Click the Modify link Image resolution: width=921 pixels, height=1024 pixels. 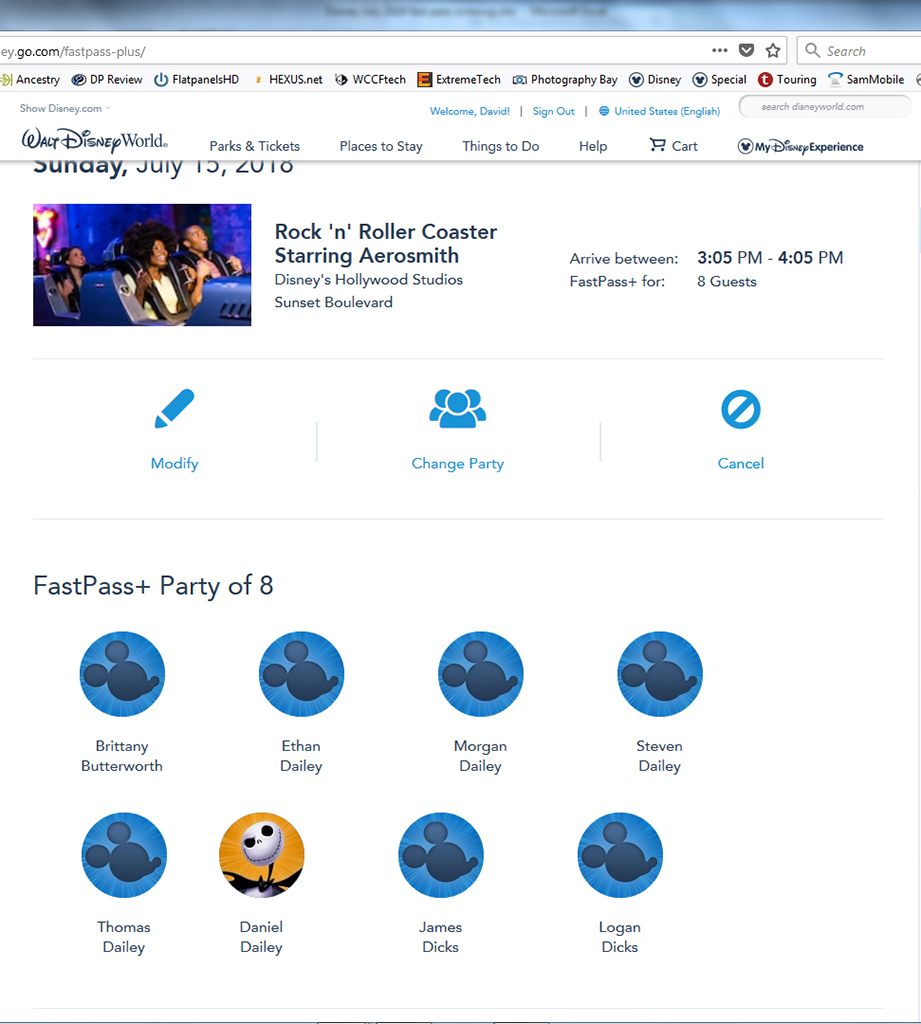[x=174, y=464]
